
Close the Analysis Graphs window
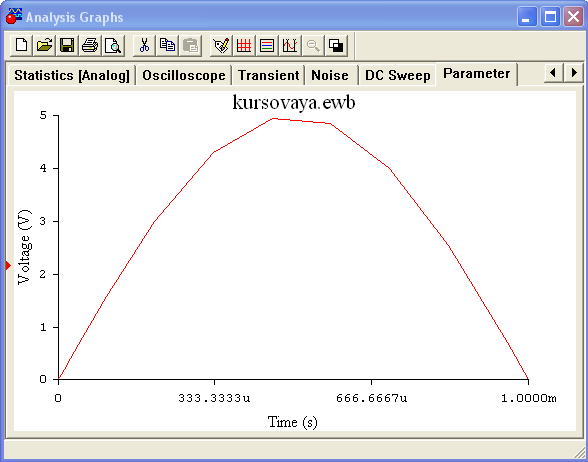[x=573, y=17]
